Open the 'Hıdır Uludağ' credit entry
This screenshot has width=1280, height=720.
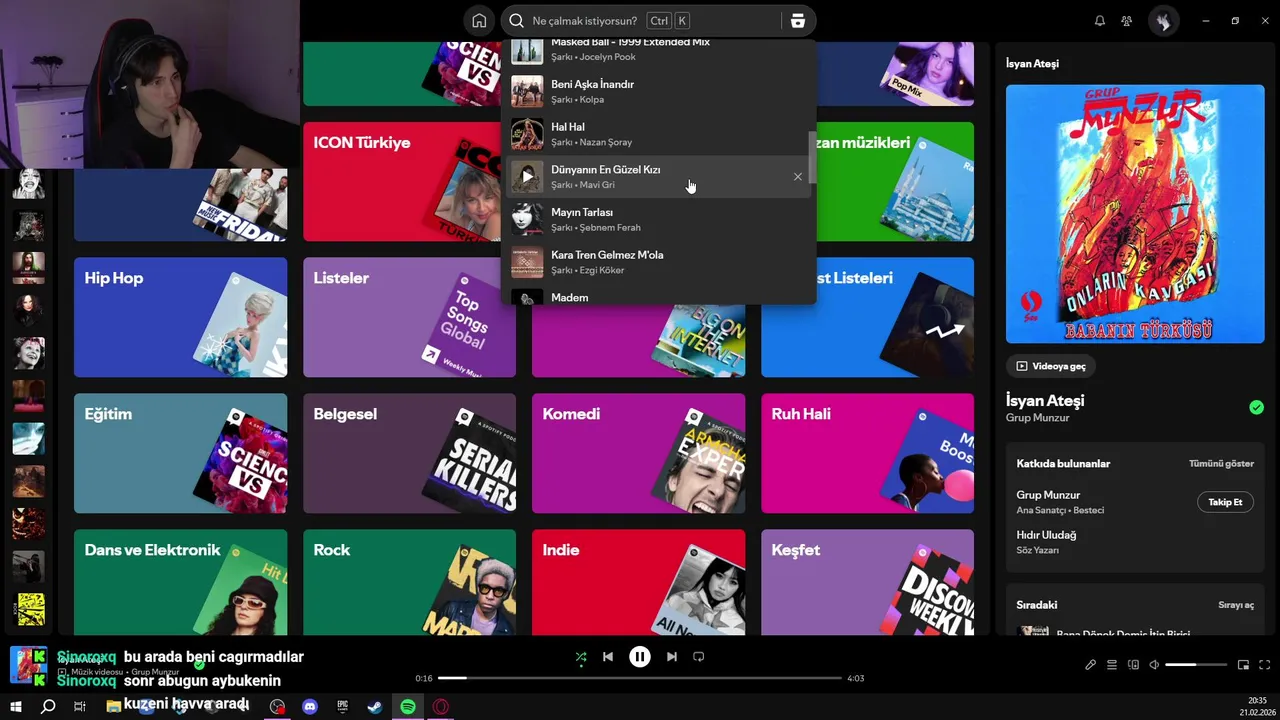click(1046, 535)
